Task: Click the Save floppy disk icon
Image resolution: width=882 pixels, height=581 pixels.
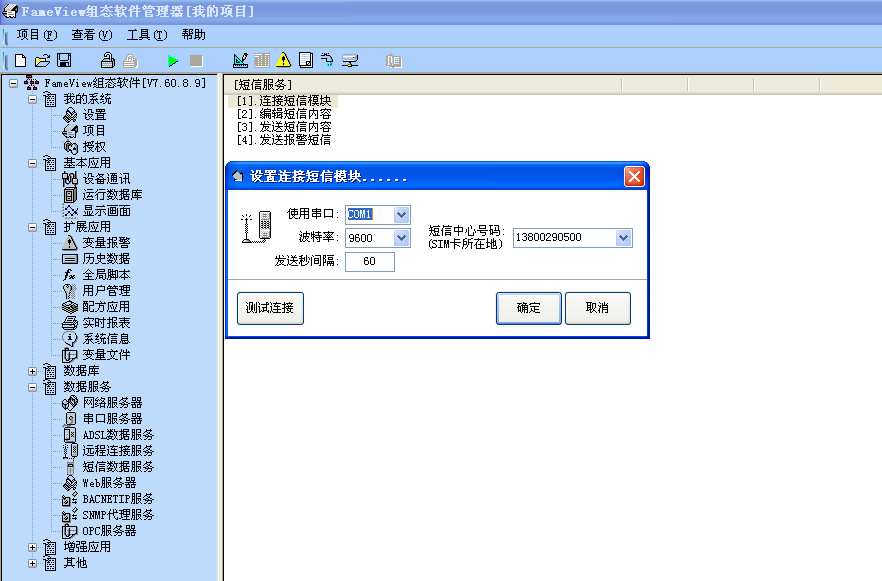Action: (64, 61)
